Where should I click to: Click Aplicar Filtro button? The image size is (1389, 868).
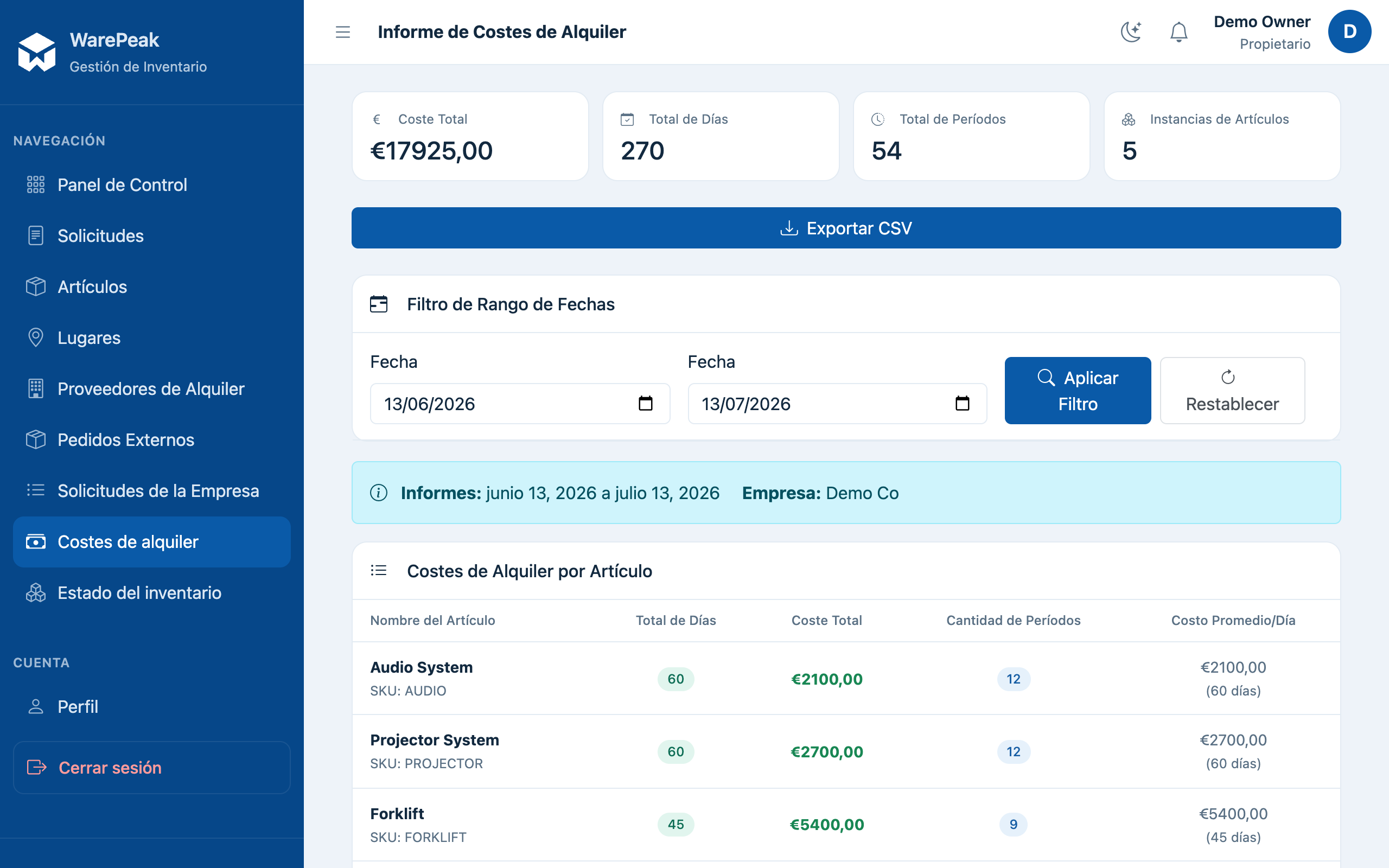1078,391
